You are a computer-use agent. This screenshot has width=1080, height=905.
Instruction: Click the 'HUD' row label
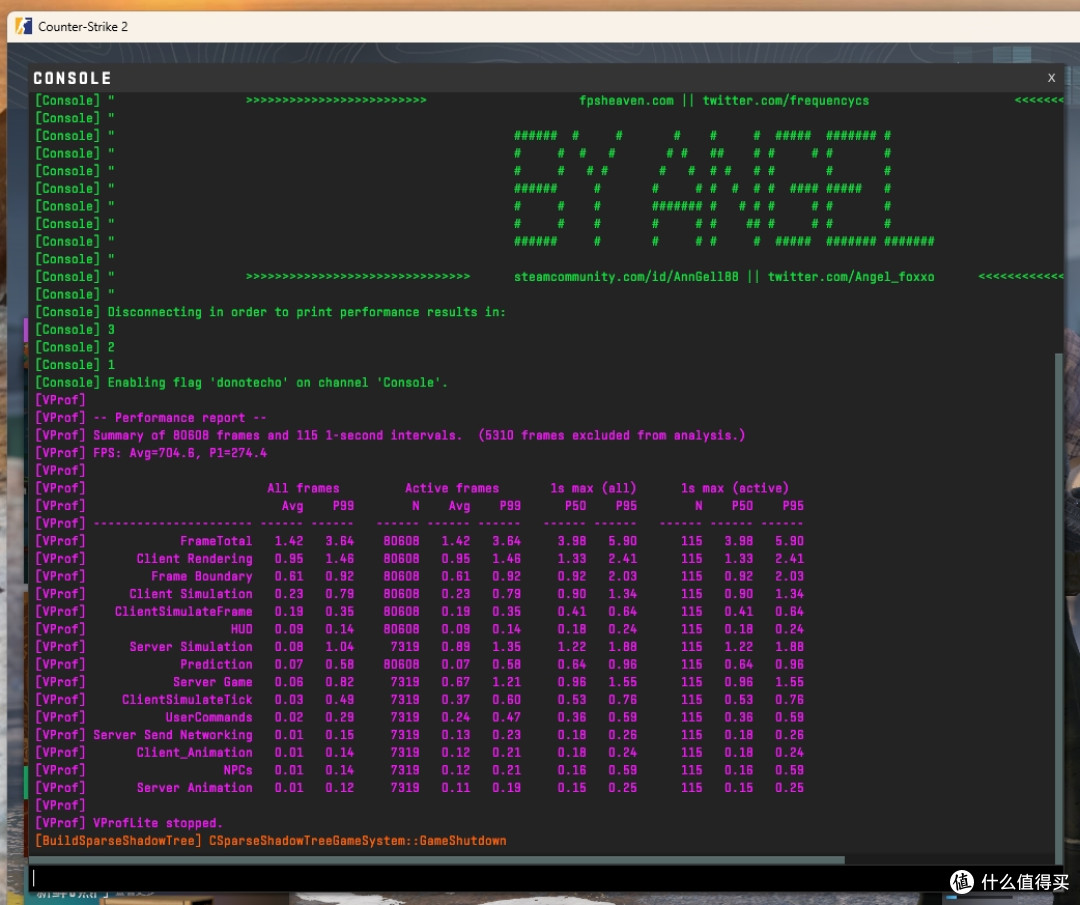[242, 630]
